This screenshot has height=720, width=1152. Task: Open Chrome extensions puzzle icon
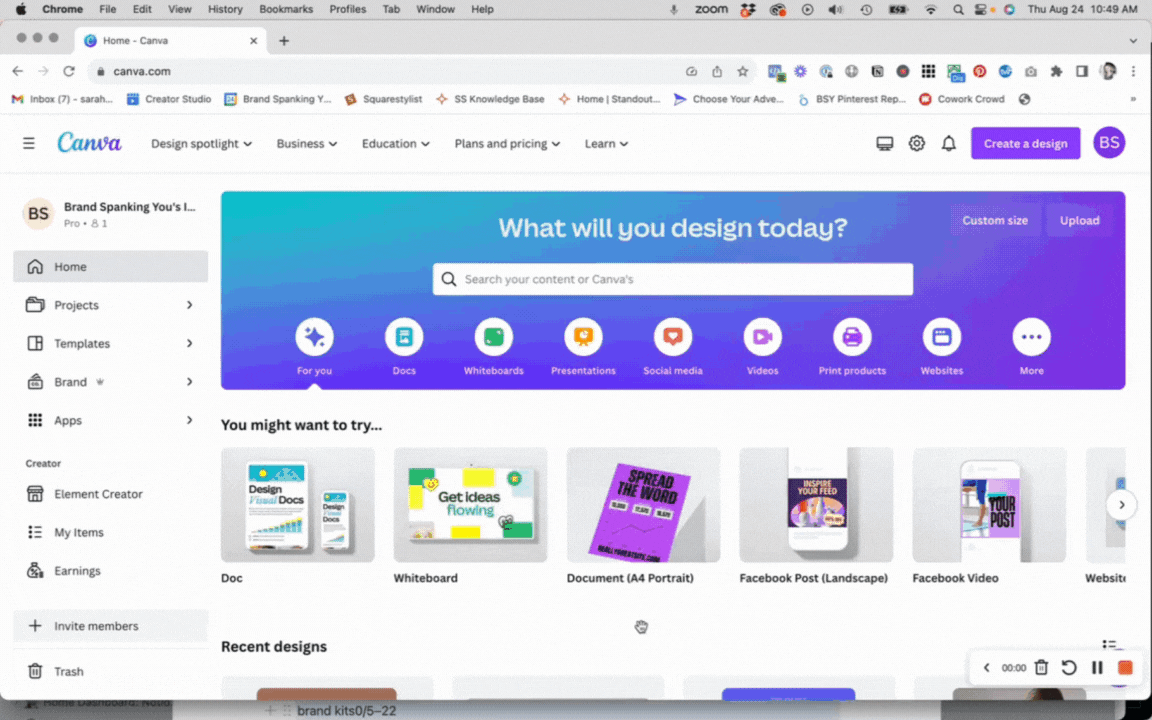pyautogui.click(x=1056, y=71)
